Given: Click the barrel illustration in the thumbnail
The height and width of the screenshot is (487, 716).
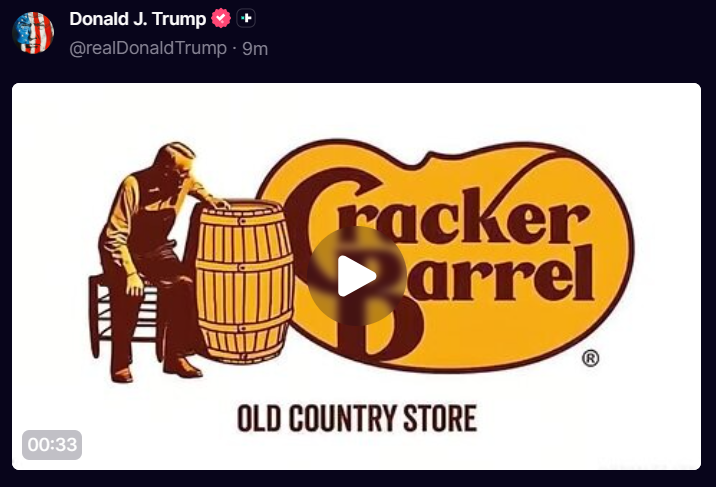Looking at the screenshot, I should point(245,281).
